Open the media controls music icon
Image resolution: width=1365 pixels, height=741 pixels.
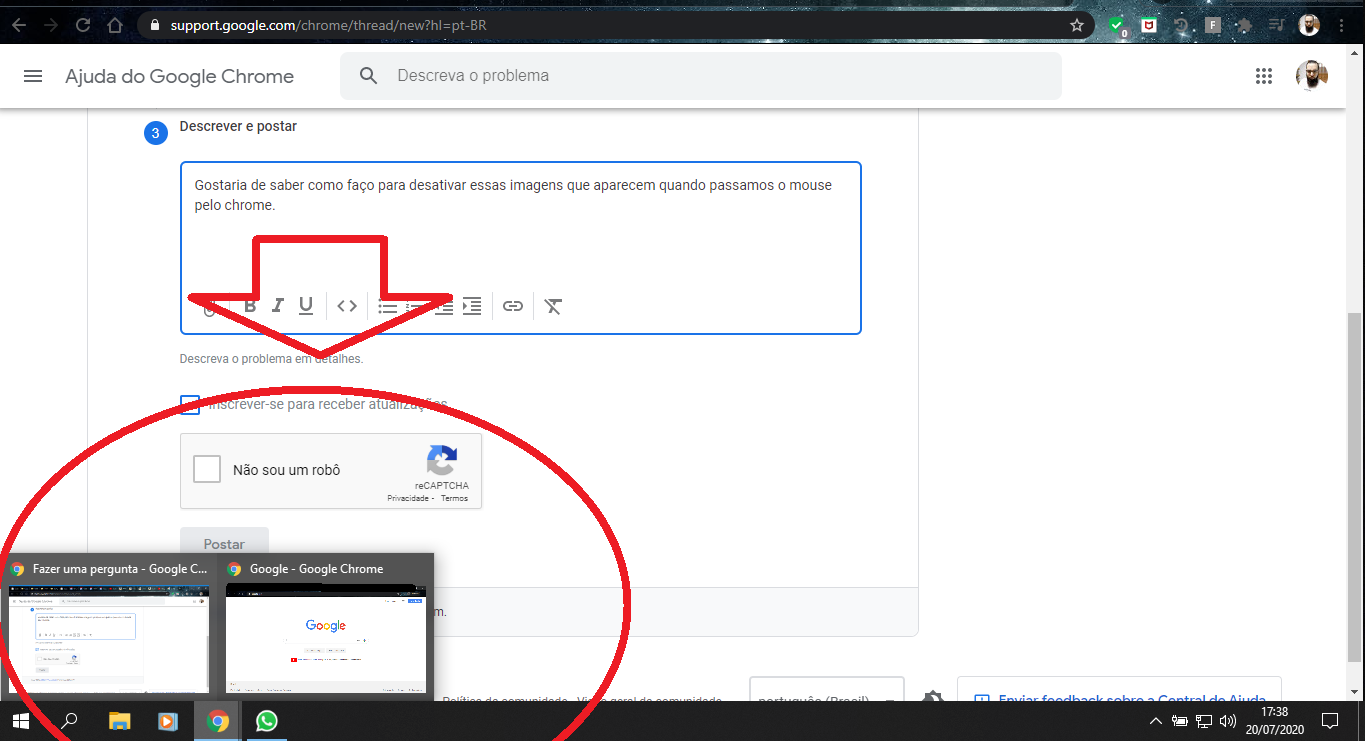click(1275, 25)
